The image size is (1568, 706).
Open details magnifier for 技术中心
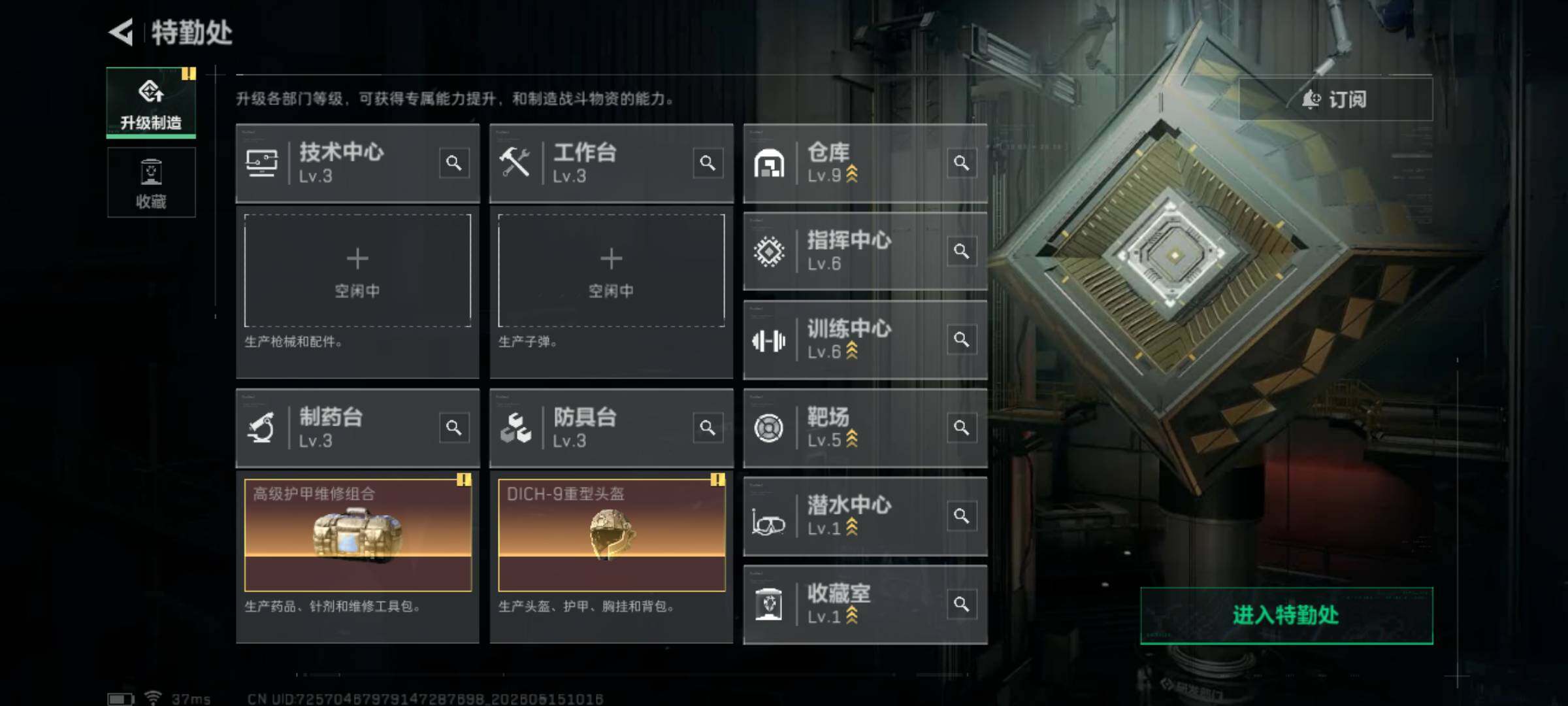pos(454,163)
